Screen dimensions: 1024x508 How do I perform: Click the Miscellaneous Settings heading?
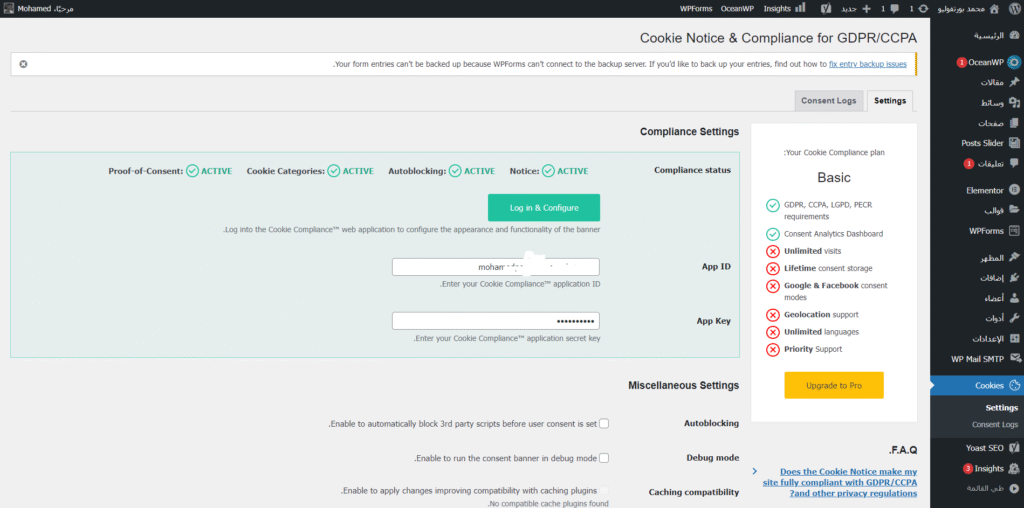tap(684, 385)
